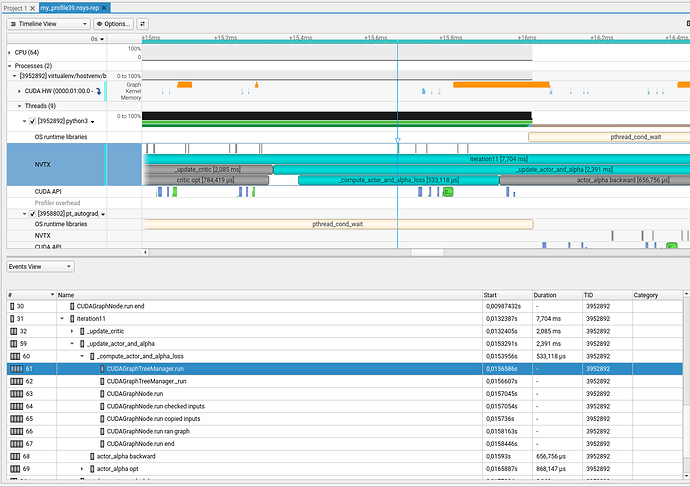
Task: Select the actor_alpha backward timeline bar
Action: pyautogui.click(x=595, y=180)
